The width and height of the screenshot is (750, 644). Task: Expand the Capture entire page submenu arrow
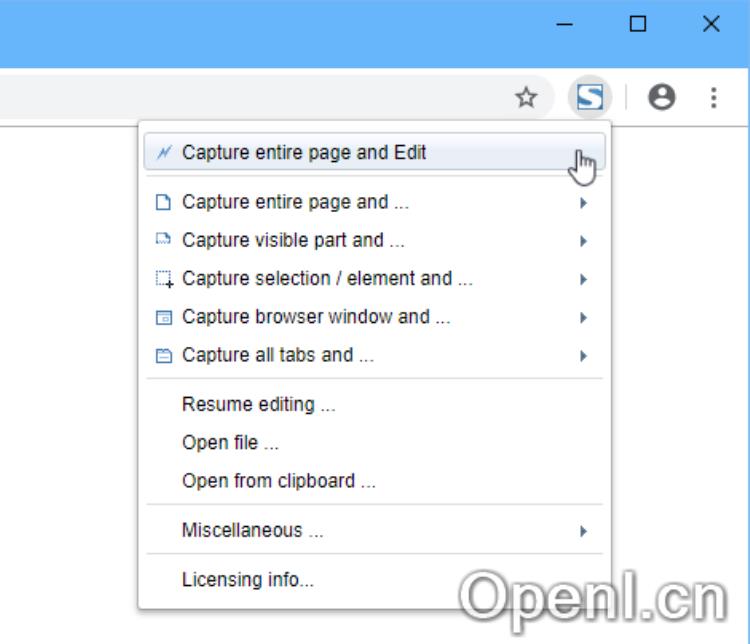click(x=583, y=203)
